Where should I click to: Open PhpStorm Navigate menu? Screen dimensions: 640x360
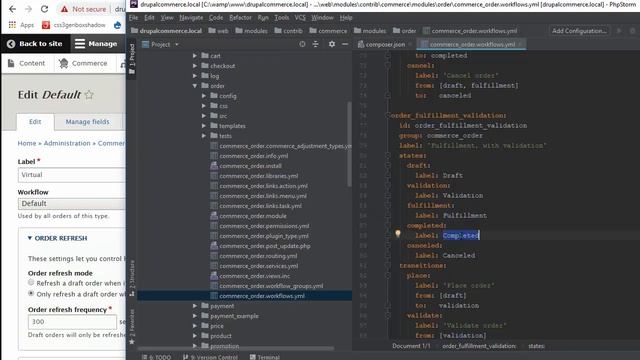click(191, 18)
